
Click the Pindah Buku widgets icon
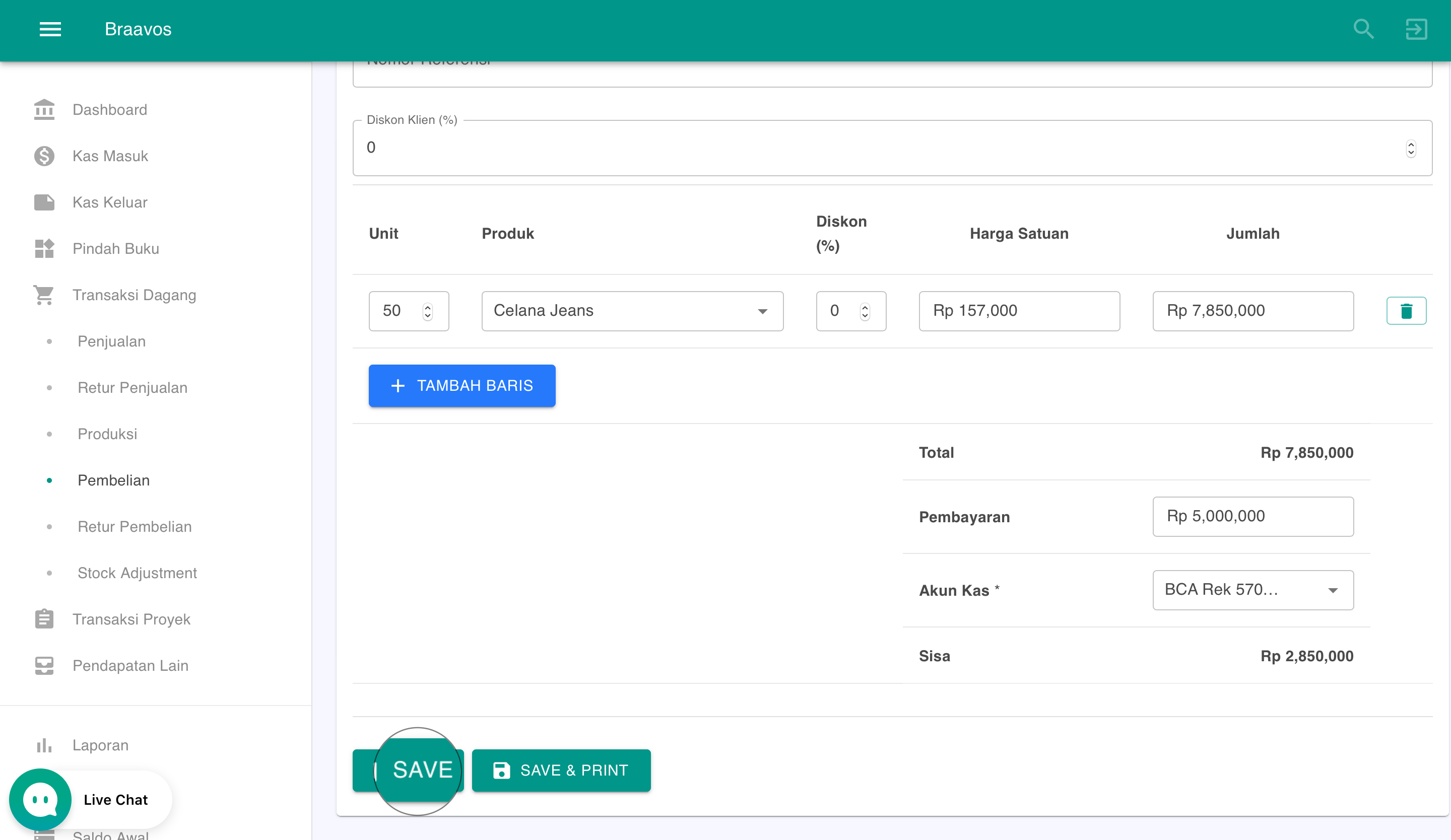click(44, 249)
